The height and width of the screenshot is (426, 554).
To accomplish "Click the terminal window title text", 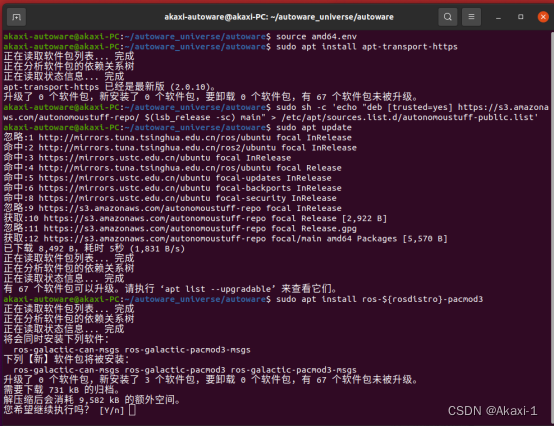I will 278,17.
